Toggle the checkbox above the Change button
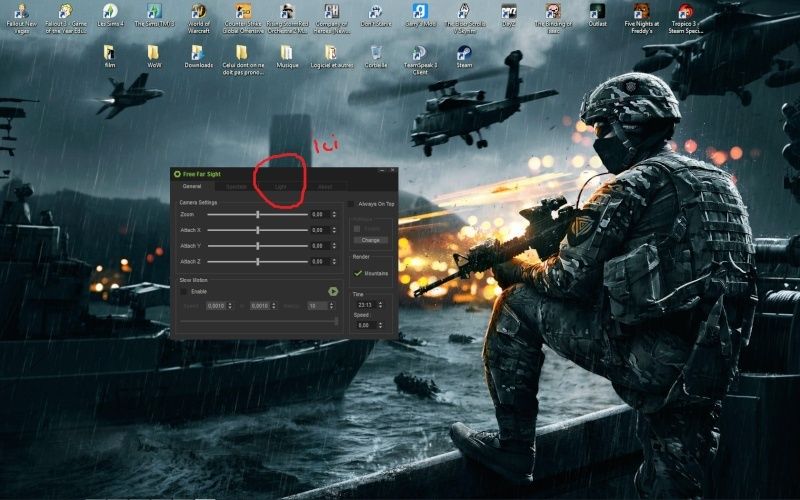This screenshot has height=500, width=800. click(357, 229)
